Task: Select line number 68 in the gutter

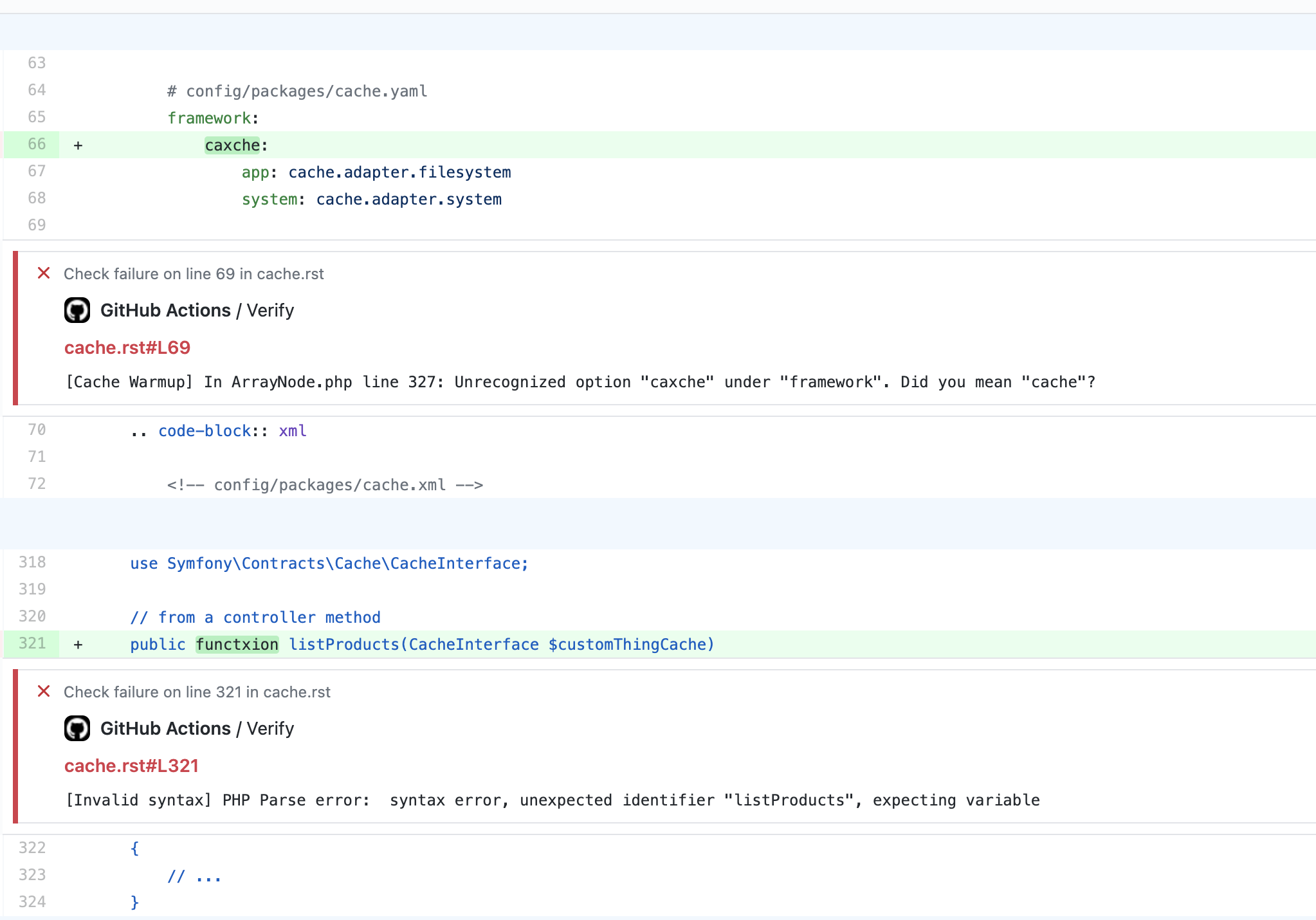Action: (x=37, y=198)
